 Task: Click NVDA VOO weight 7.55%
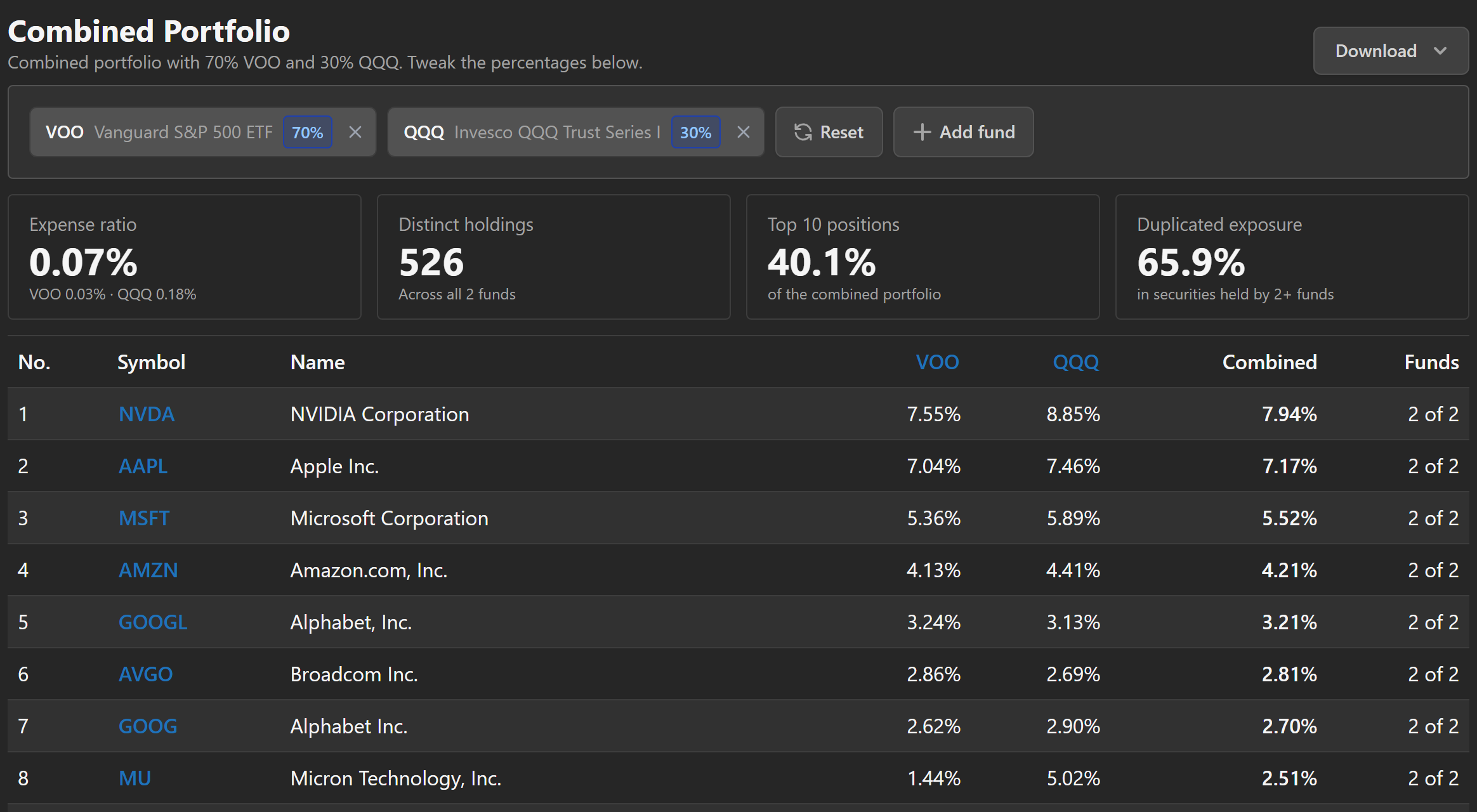tap(933, 414)
